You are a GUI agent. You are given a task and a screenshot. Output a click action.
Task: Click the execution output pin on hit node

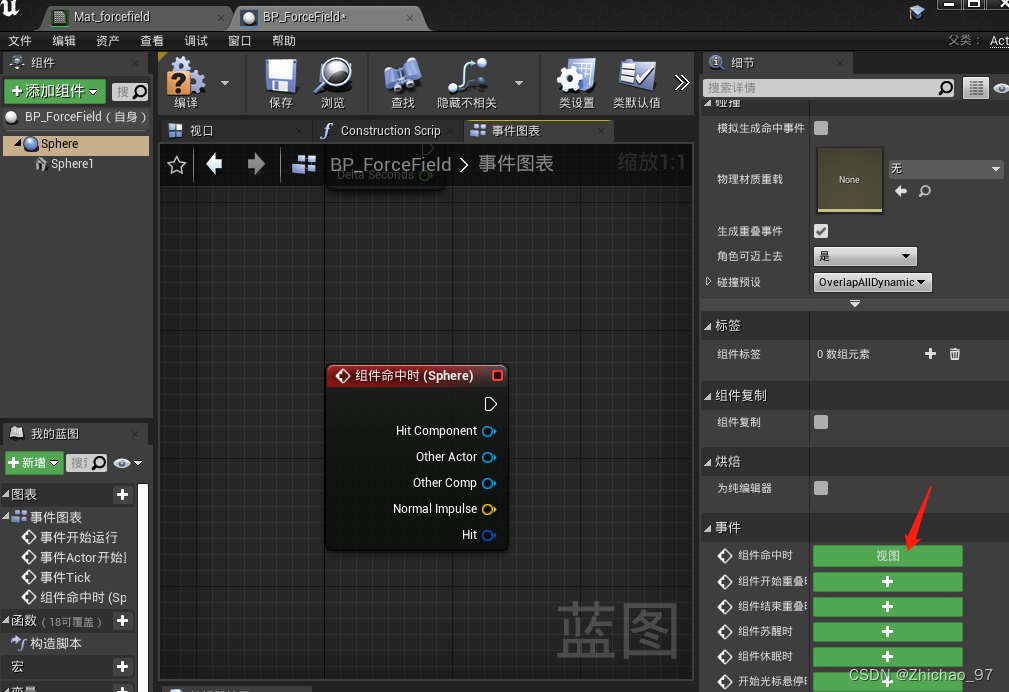[490, 404]
